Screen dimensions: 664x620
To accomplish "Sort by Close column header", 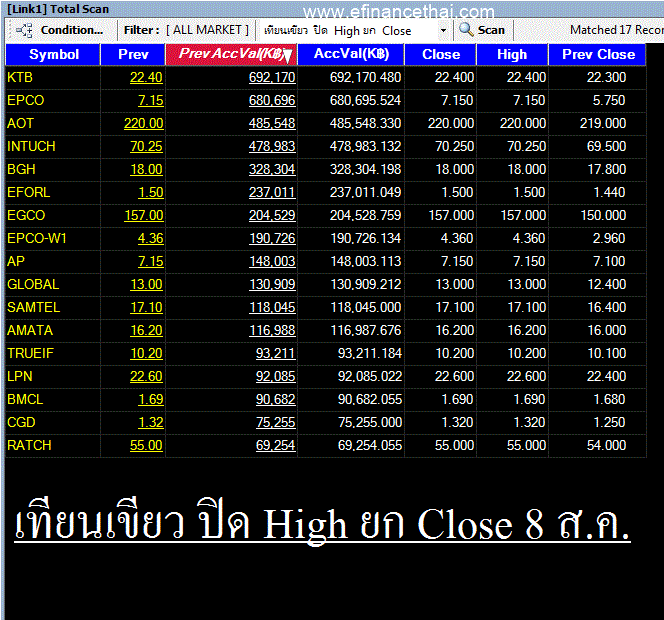I will pyautogui.click(x=440, y=54).
